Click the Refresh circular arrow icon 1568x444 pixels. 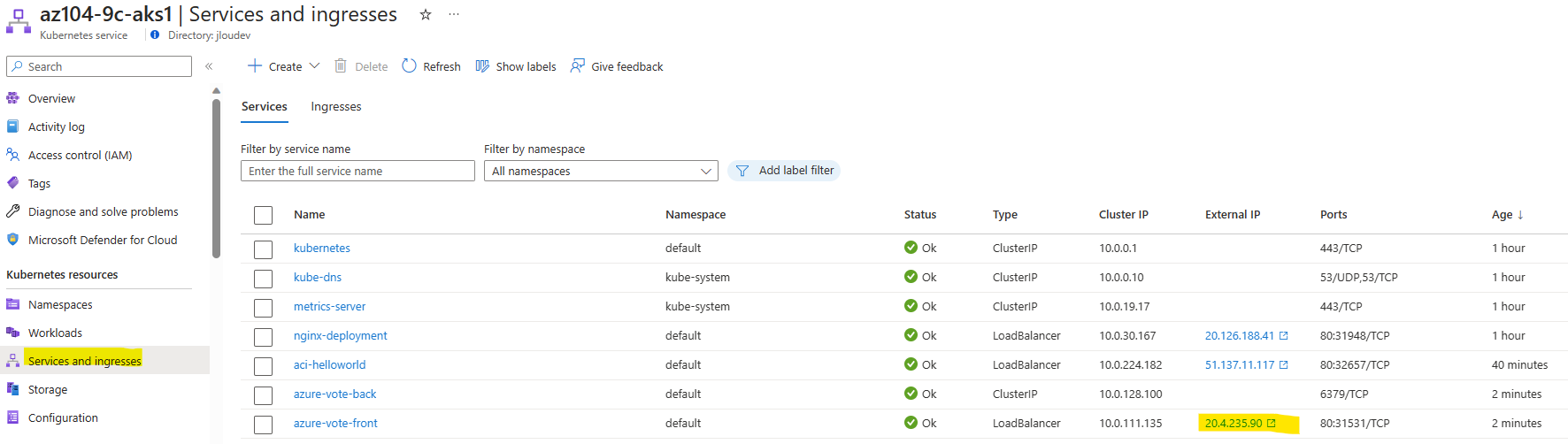(x=409, y=65)
